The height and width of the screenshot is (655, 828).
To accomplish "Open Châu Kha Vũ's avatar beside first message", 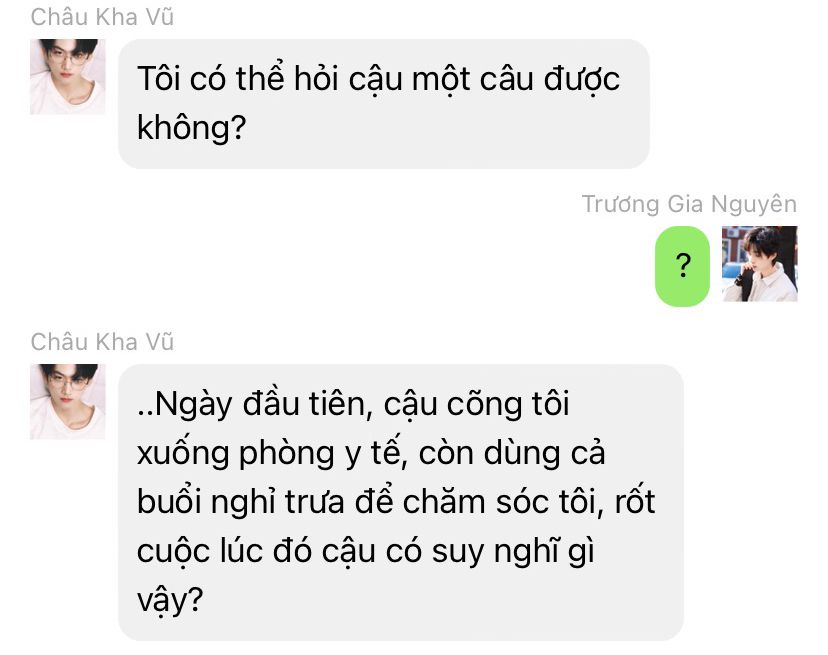I will (68, 77).
